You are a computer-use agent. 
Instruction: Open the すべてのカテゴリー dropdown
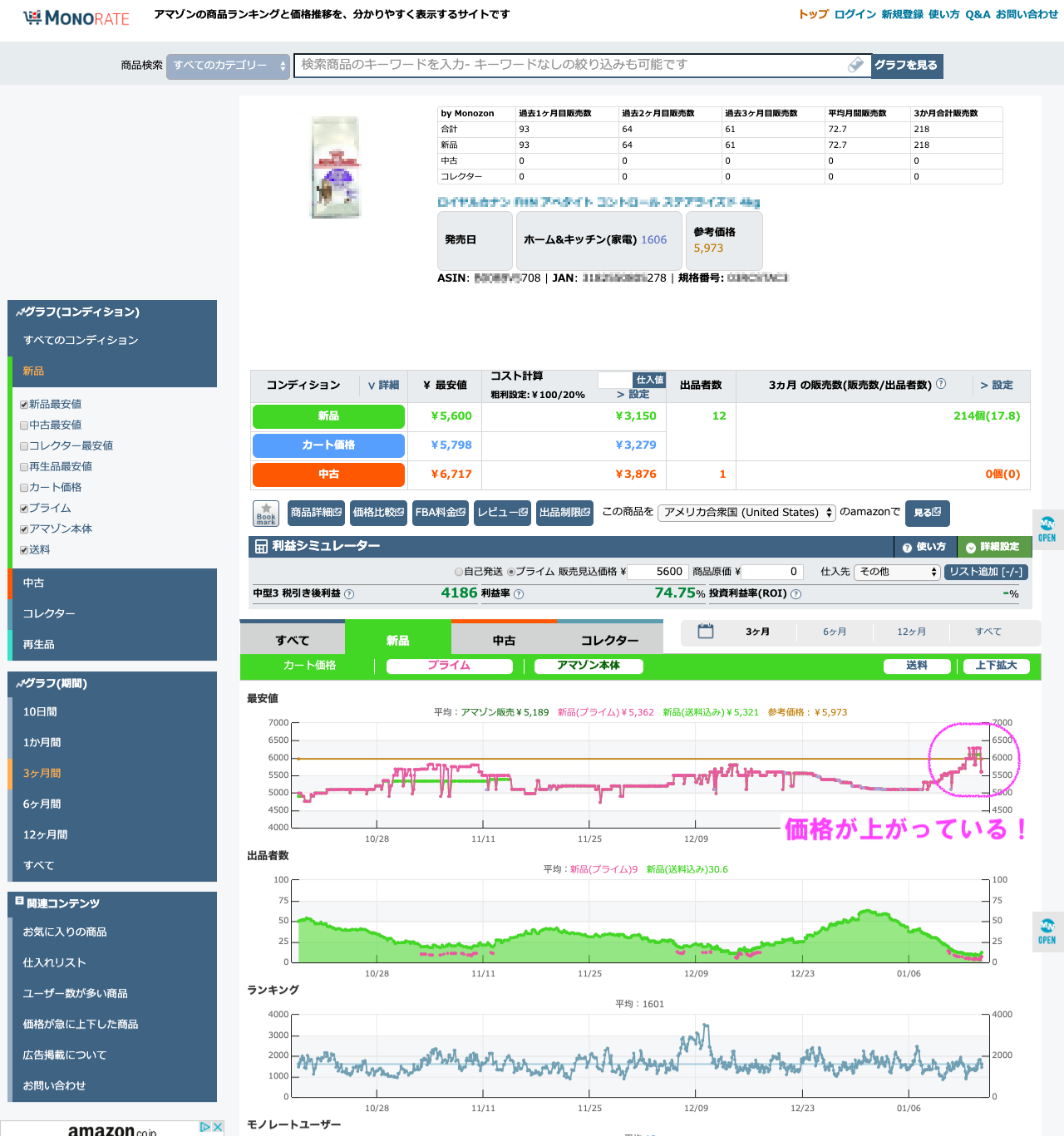228,66
